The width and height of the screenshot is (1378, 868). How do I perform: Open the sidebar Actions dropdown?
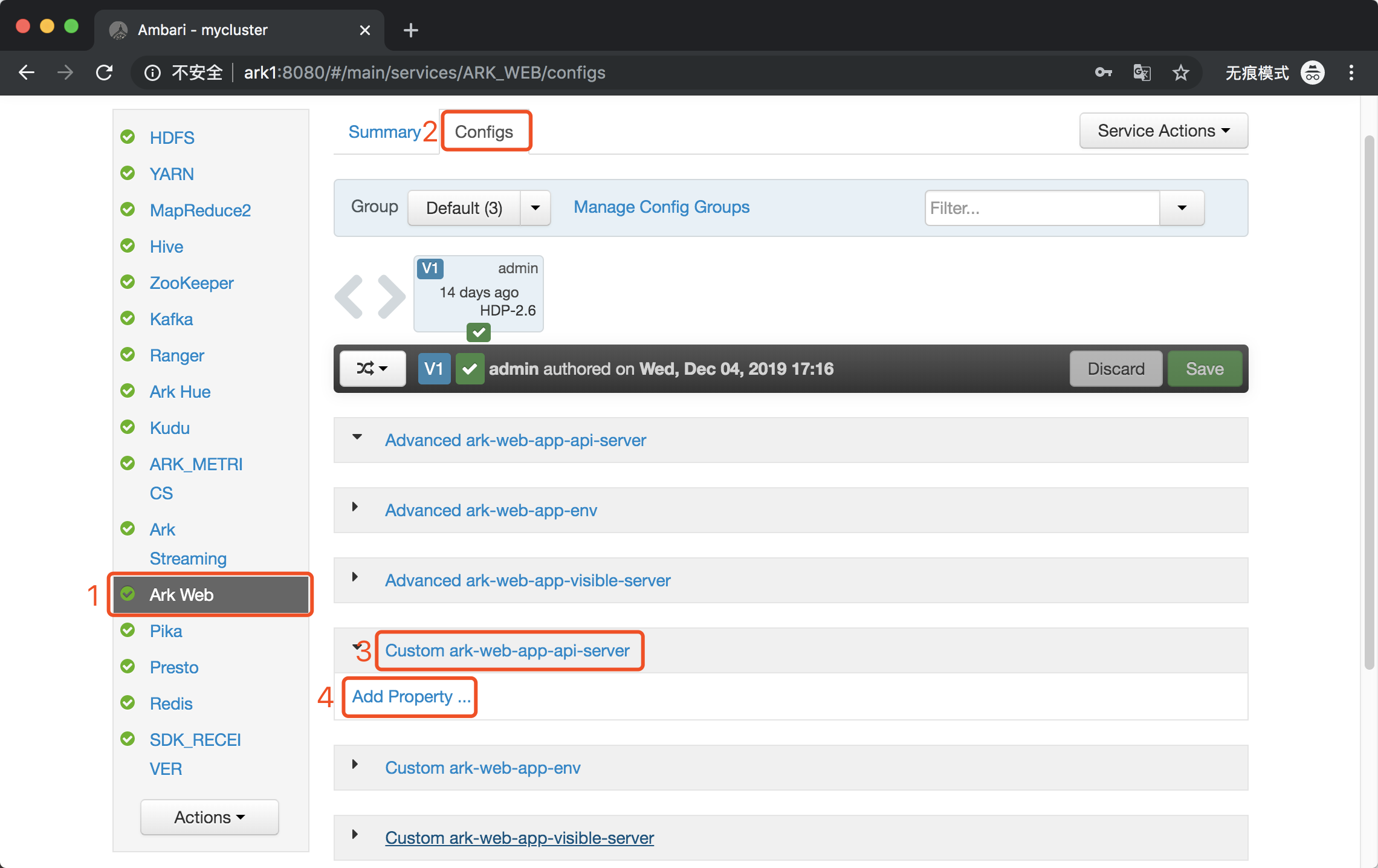[210, 817]
